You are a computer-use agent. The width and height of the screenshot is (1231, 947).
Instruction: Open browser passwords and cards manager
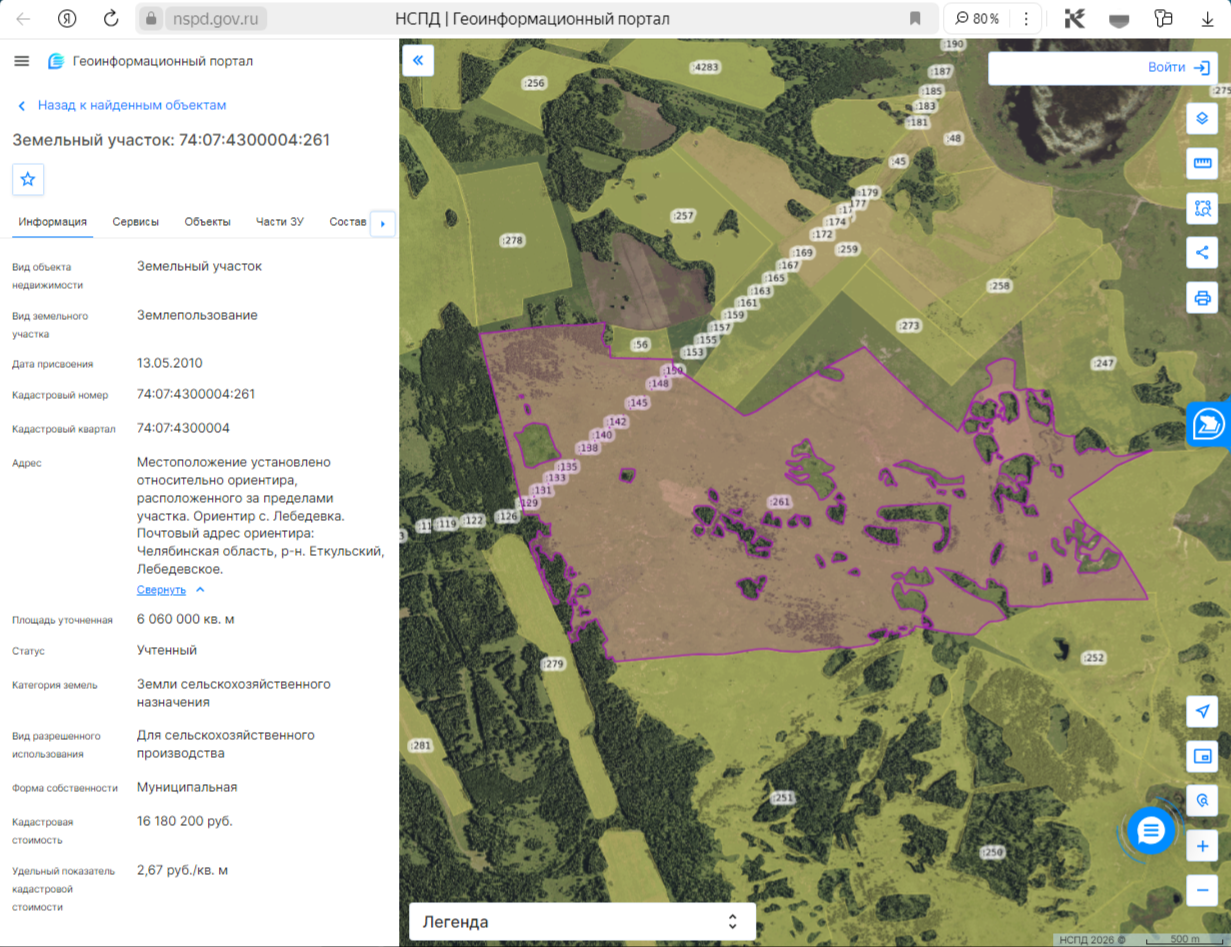tap(1163, 19)
